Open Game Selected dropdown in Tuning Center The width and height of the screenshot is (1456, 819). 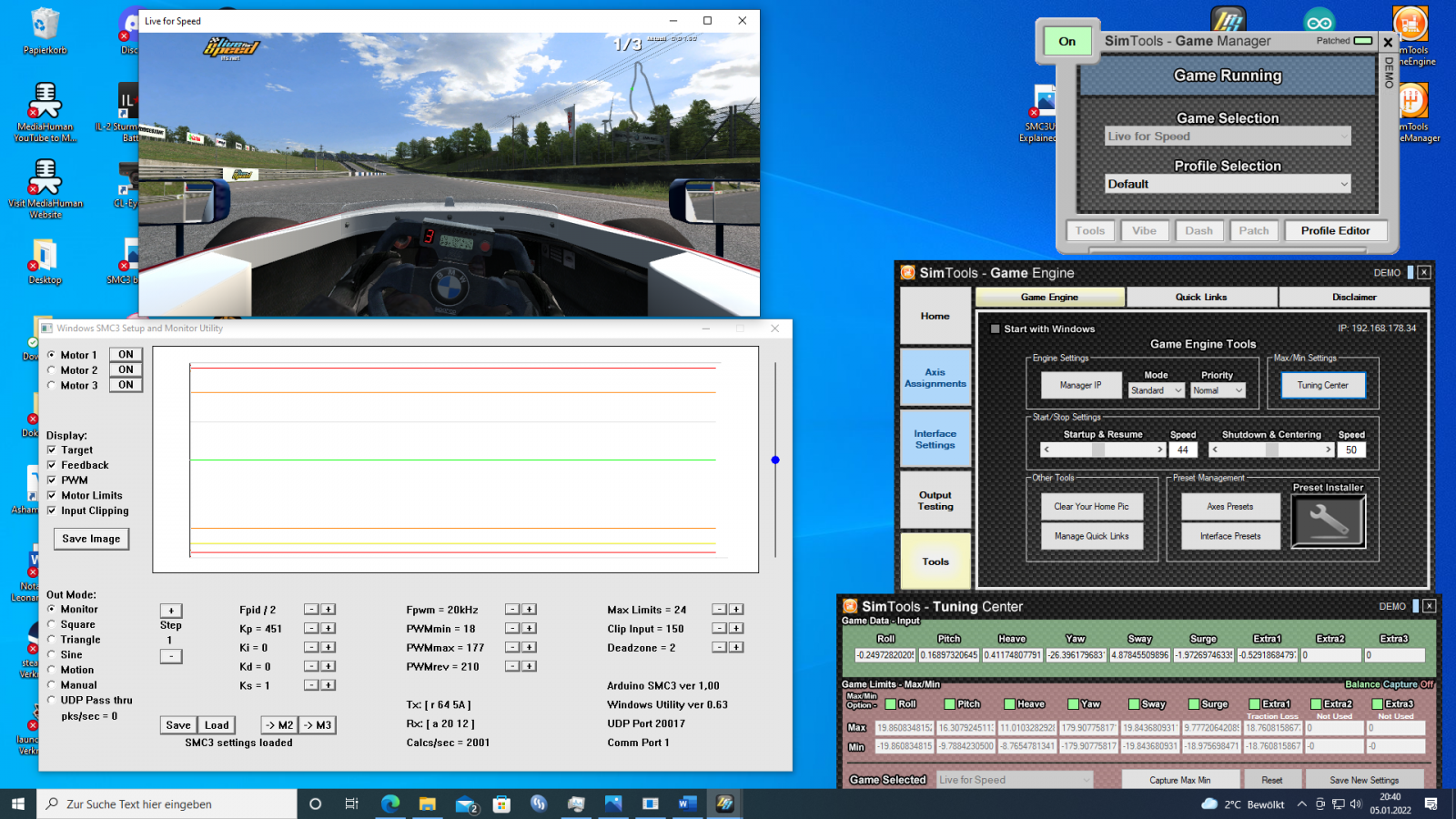[x=1015, y=780]
